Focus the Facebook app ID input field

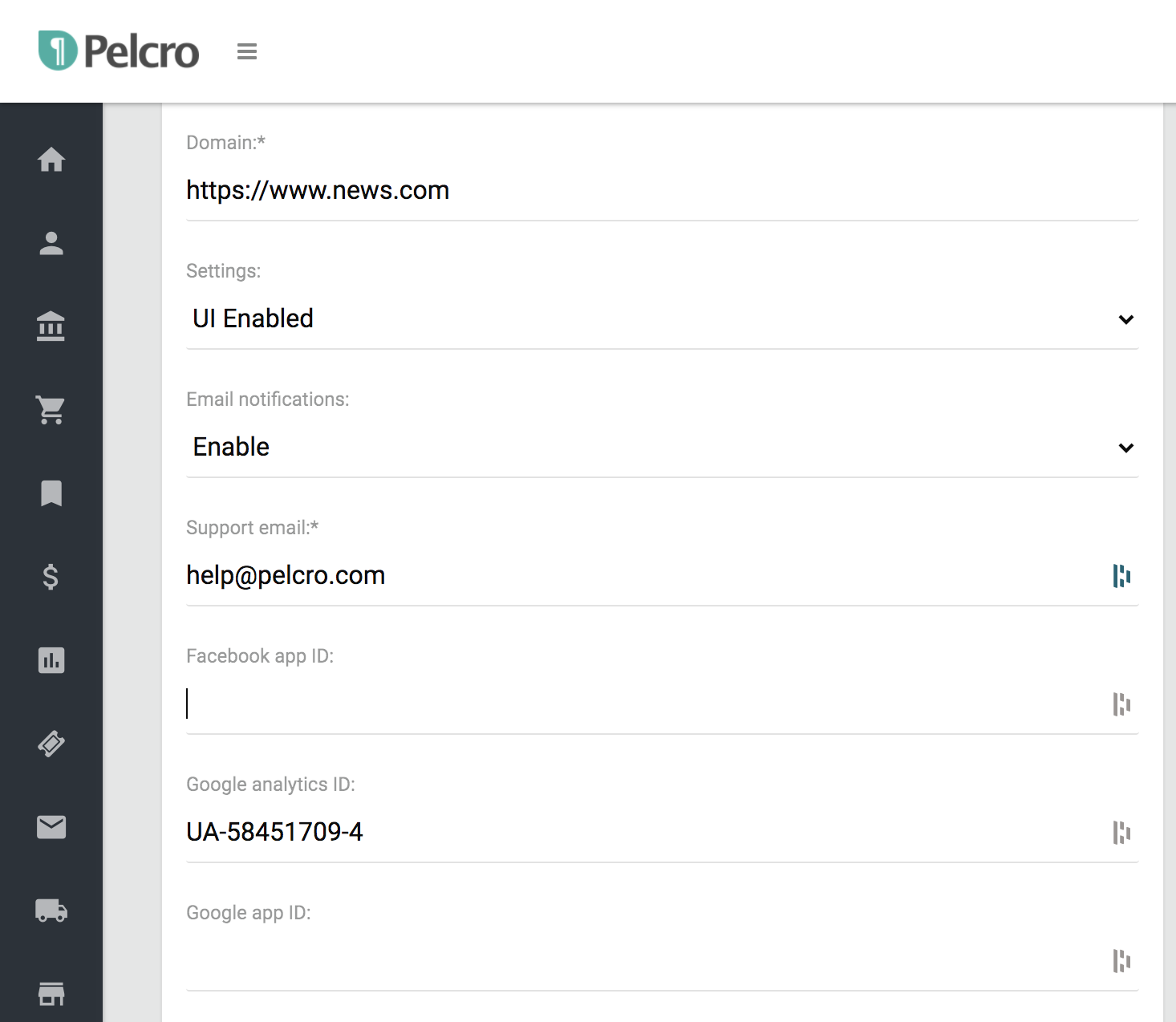click(x=646, y=704)
